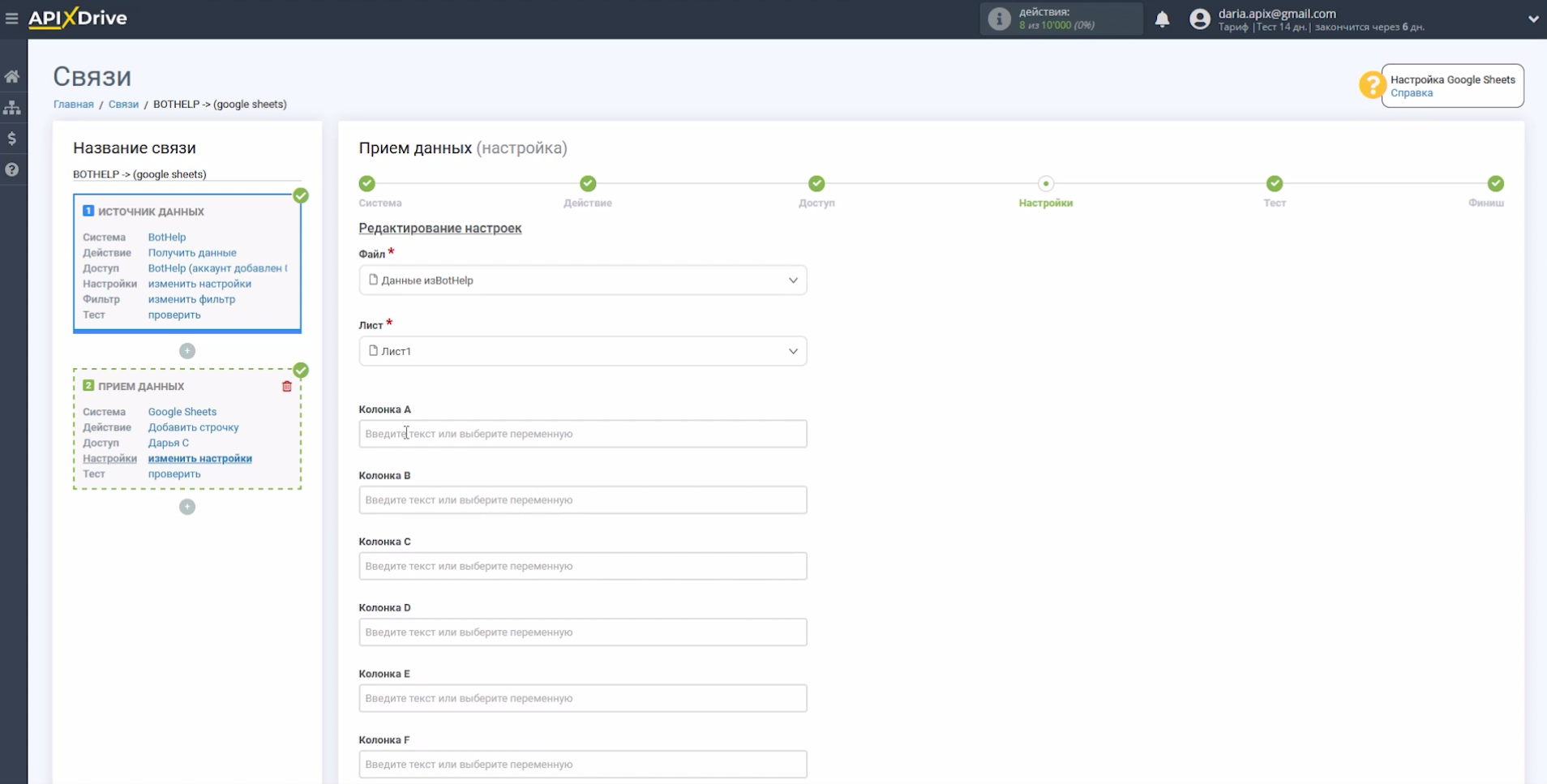Image resolution: width=1547 pixels, height=784 pixels.
Task: Click the Колонка C input field
Action: coord(583,566)
